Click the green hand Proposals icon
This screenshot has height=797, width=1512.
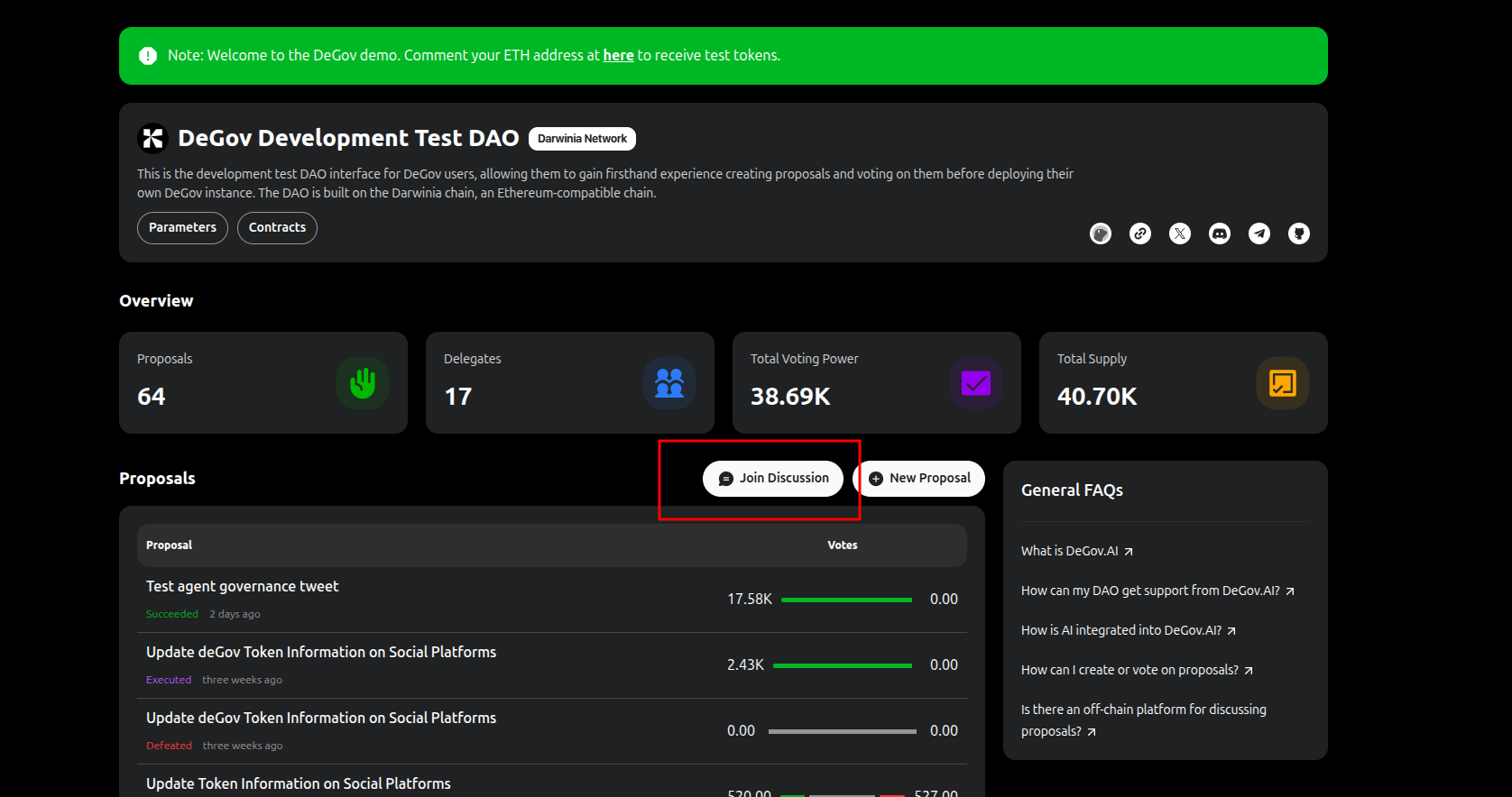click(363, 383)
